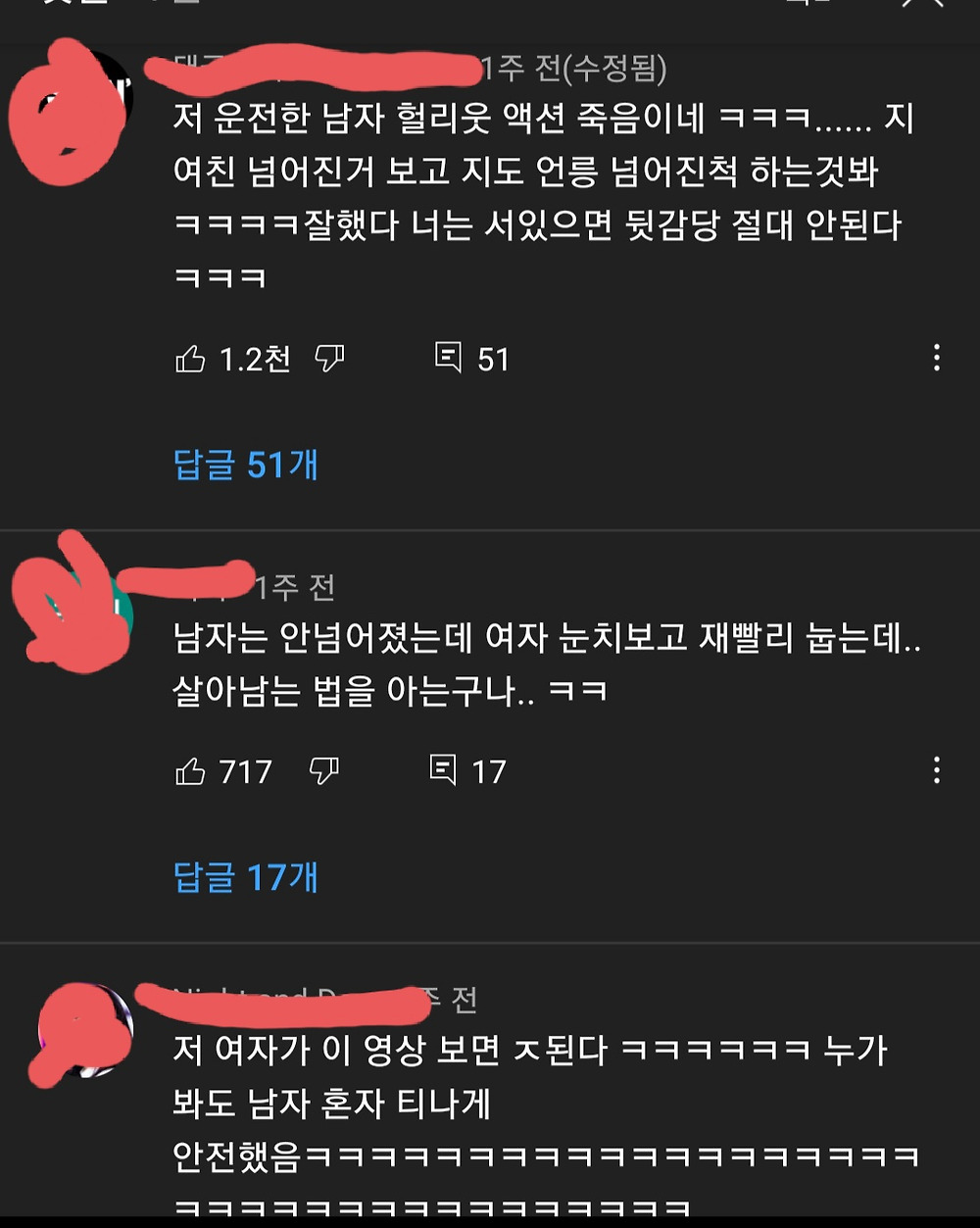Open reply icon showing 17 replies

[x=443, y=771]
